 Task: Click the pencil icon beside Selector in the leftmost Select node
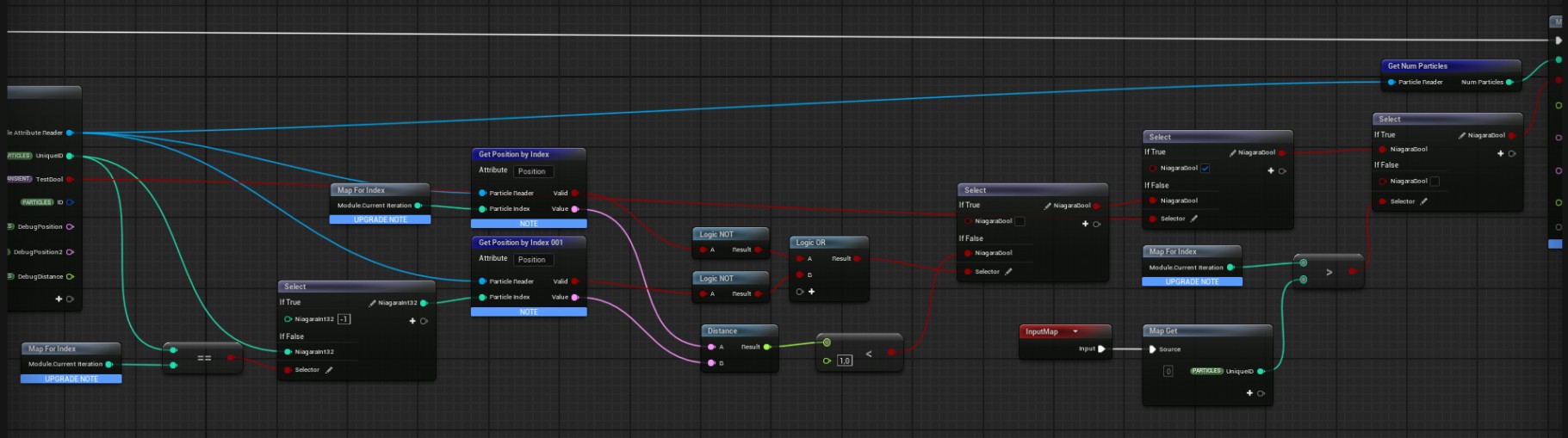pos(329,370)
